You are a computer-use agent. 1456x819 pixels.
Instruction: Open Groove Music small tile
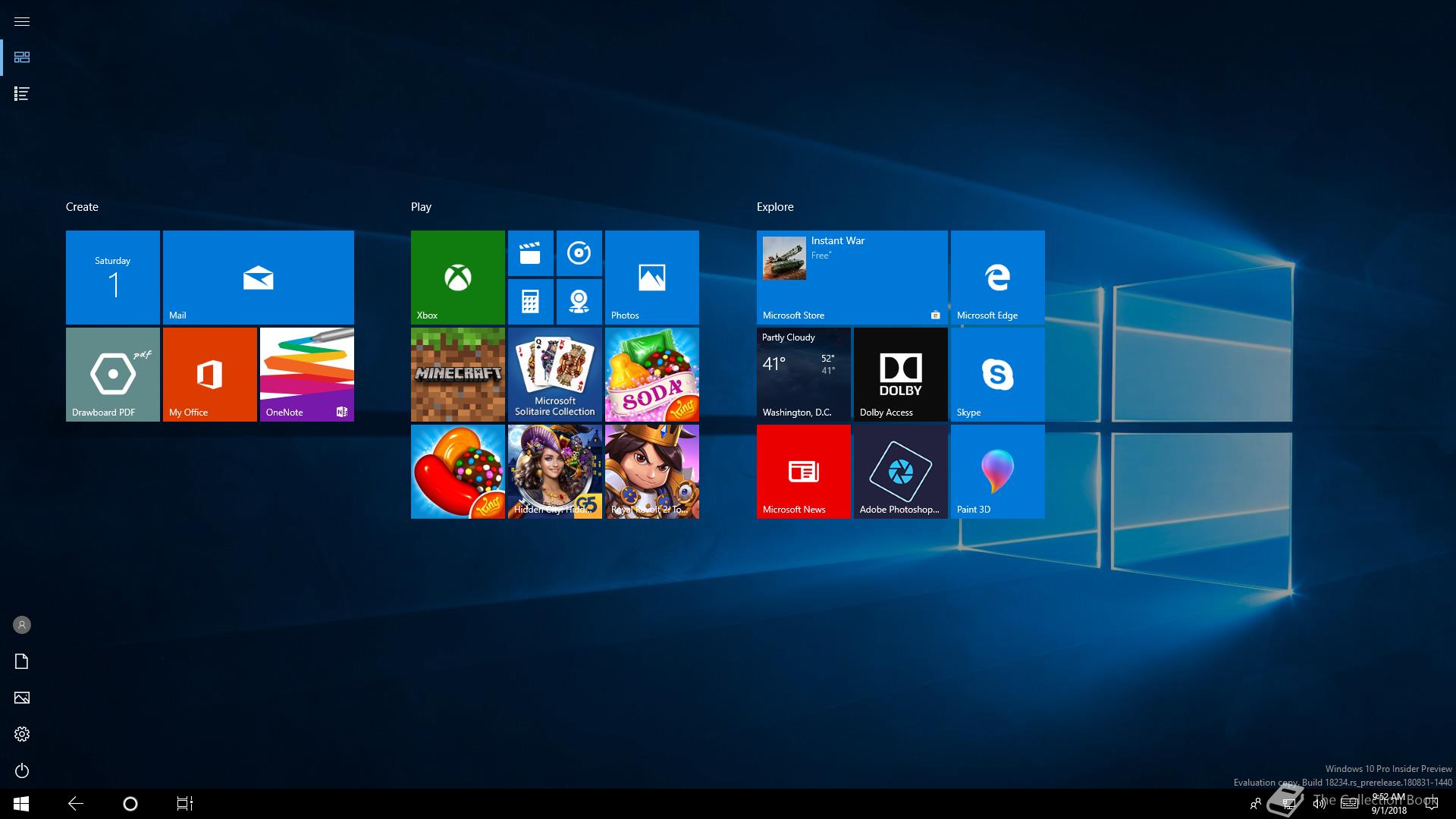(579, 253)
